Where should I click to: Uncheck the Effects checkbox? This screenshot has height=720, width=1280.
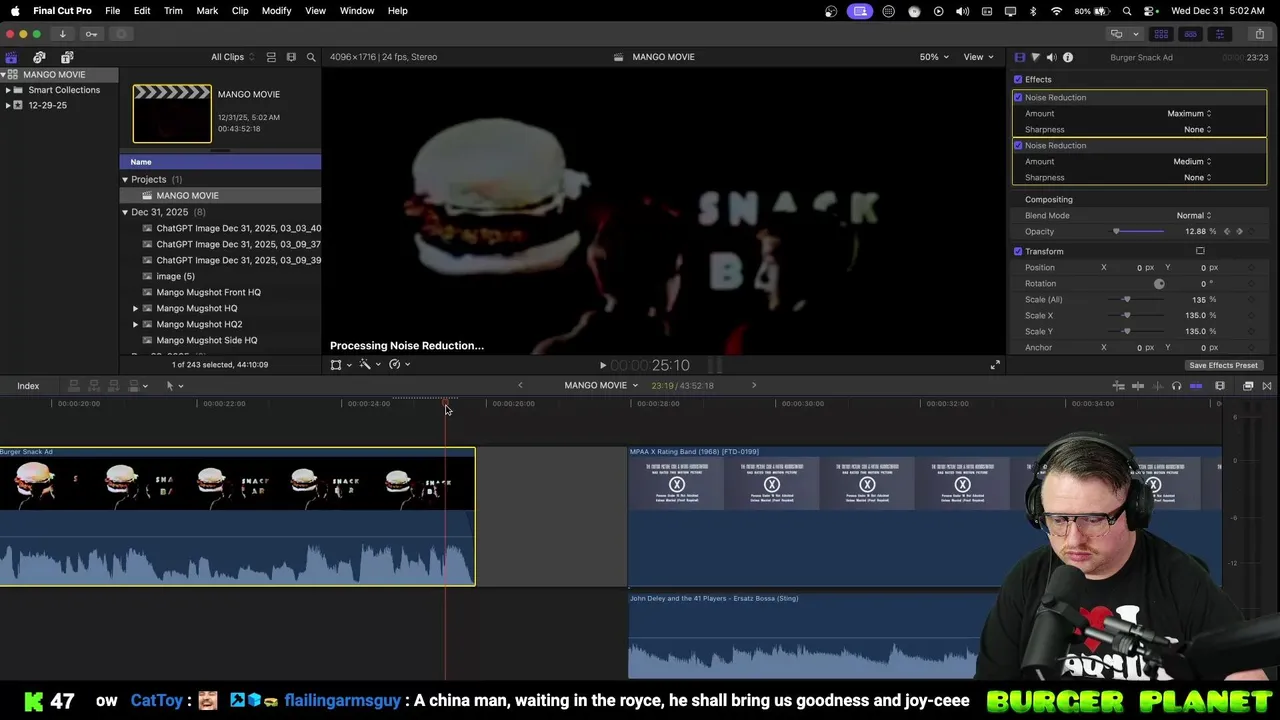1018,79
